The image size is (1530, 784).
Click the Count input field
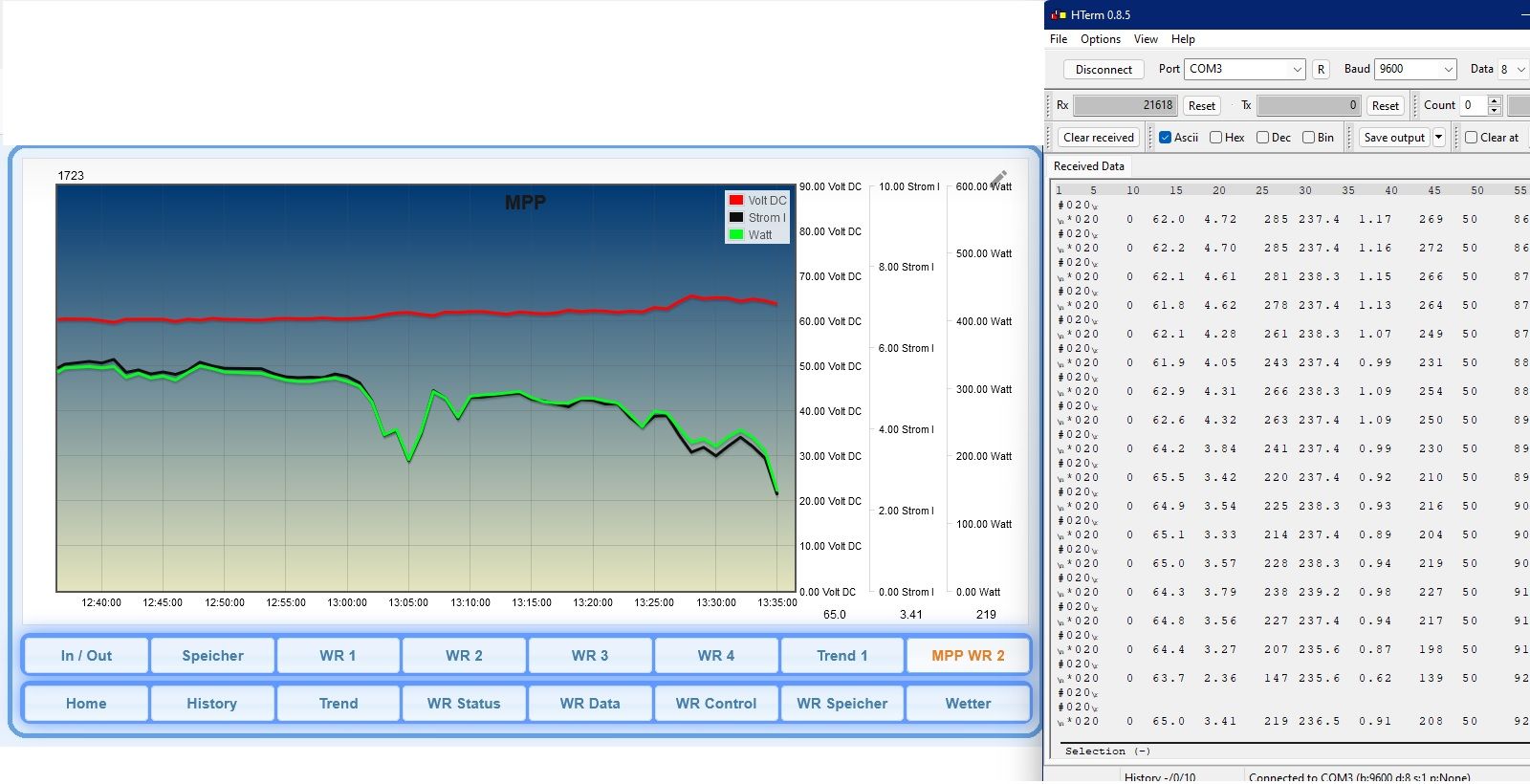pyautogui.click(x=1474, y=105)
